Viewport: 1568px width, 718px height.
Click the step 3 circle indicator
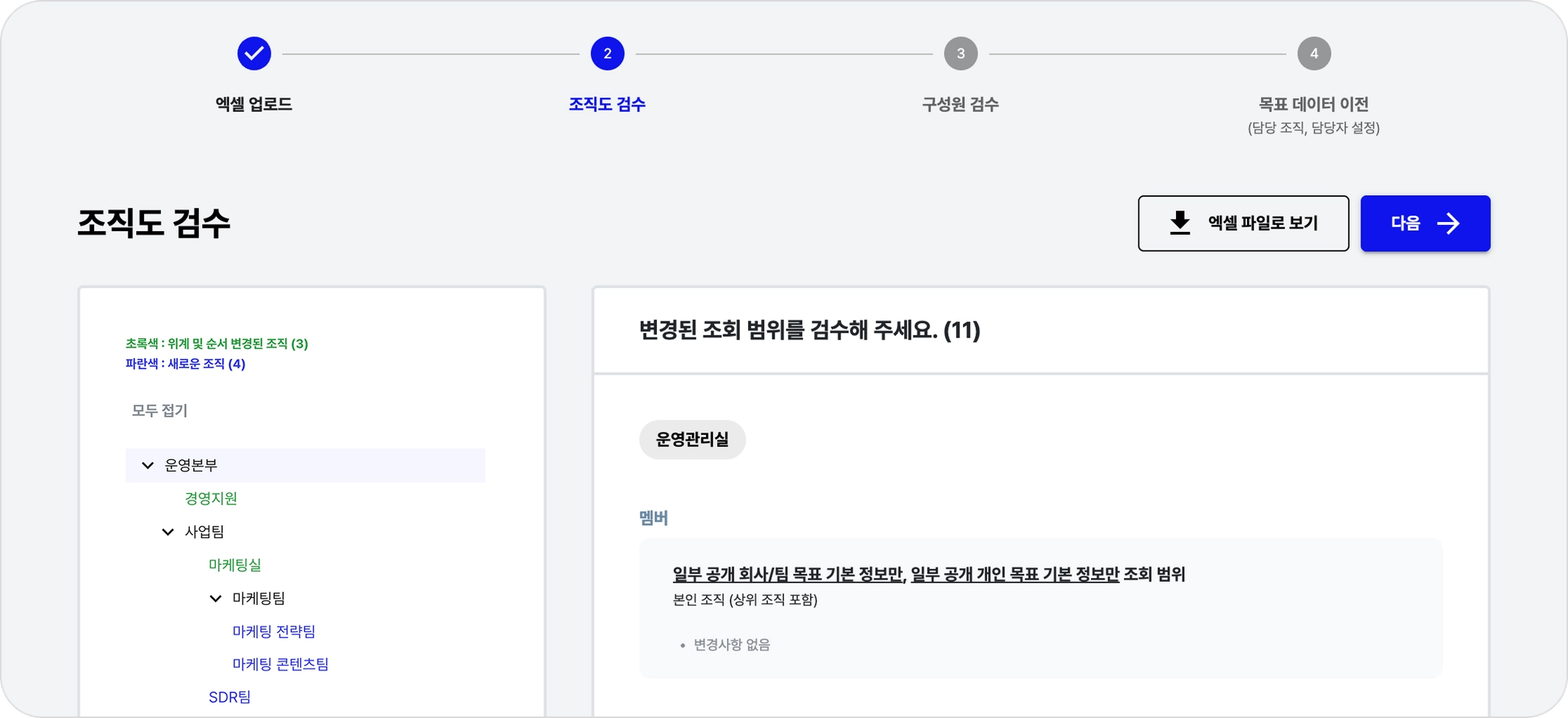tap(960, 54)
